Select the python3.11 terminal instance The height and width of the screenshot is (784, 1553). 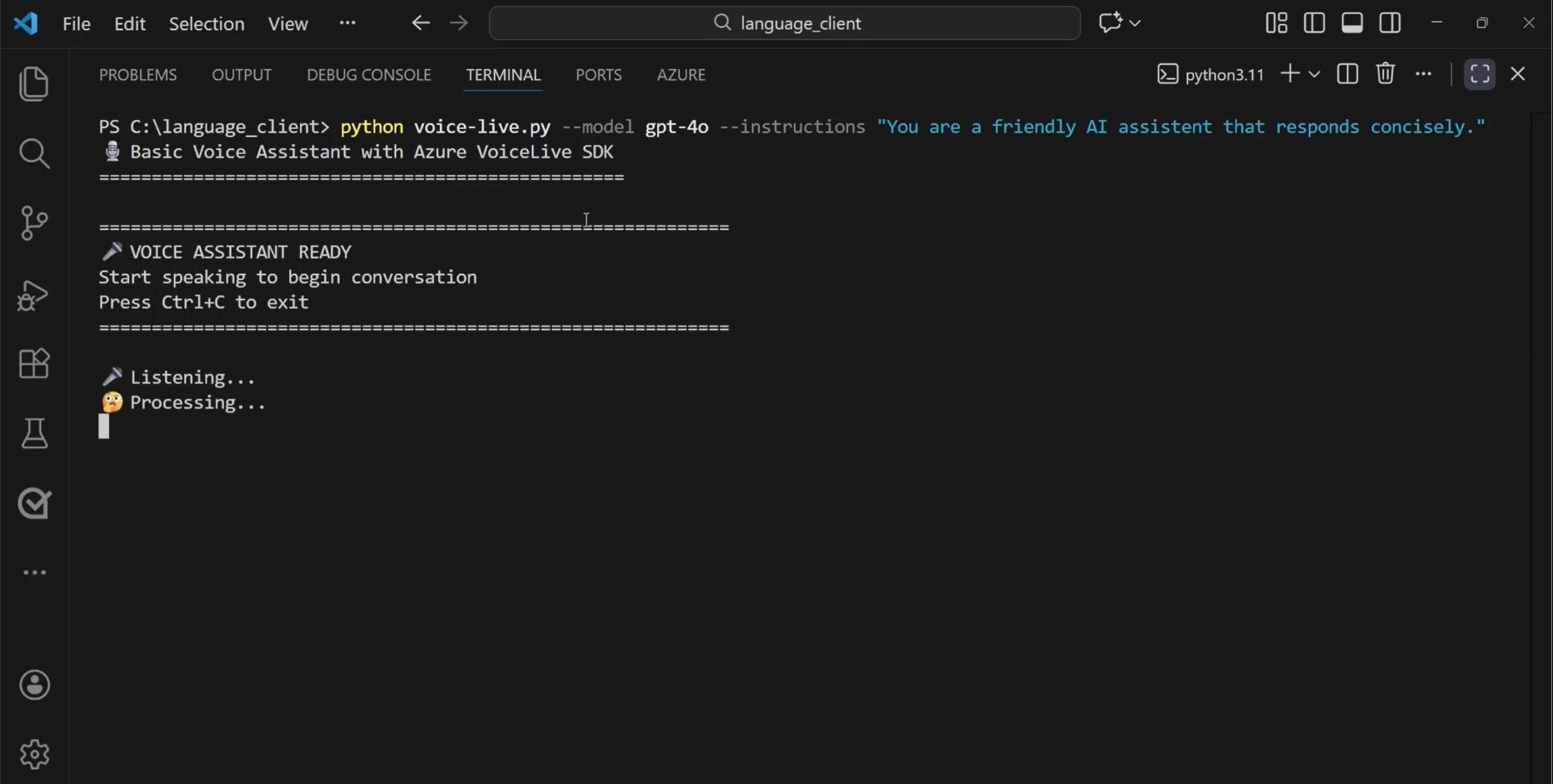pyautogui.click(x=1211, y=74)
